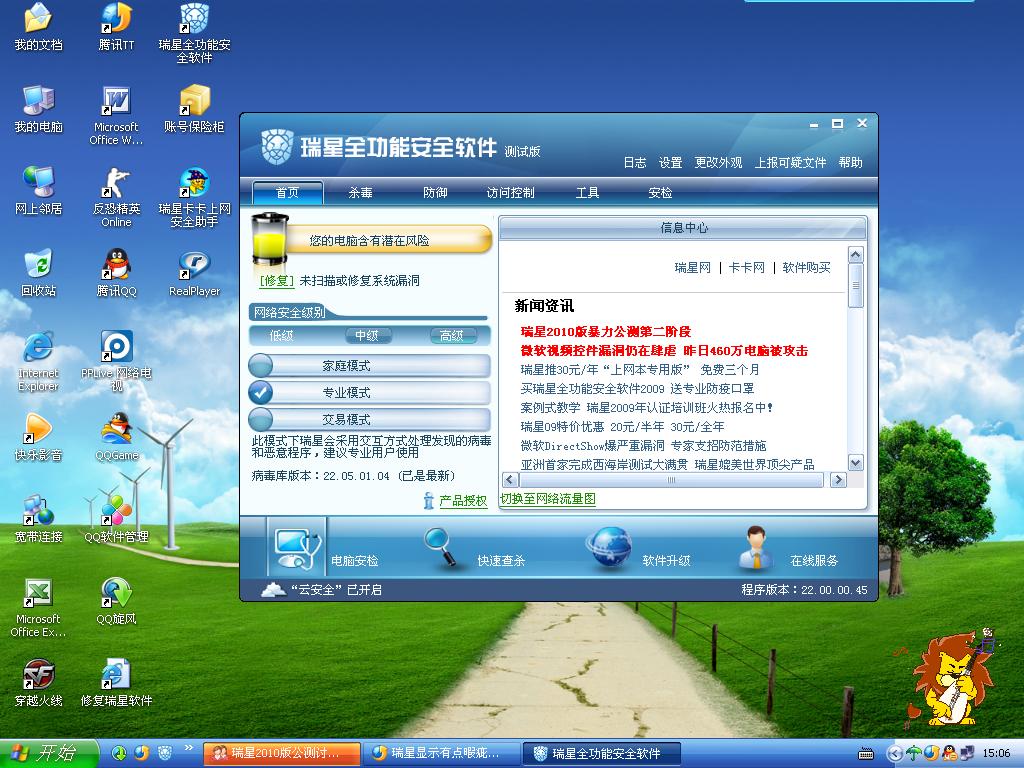The height and width of the screenshot is (768, 1024).
Task: Launch the 快乐影音 desktop icon
Action: coord(38,437)
